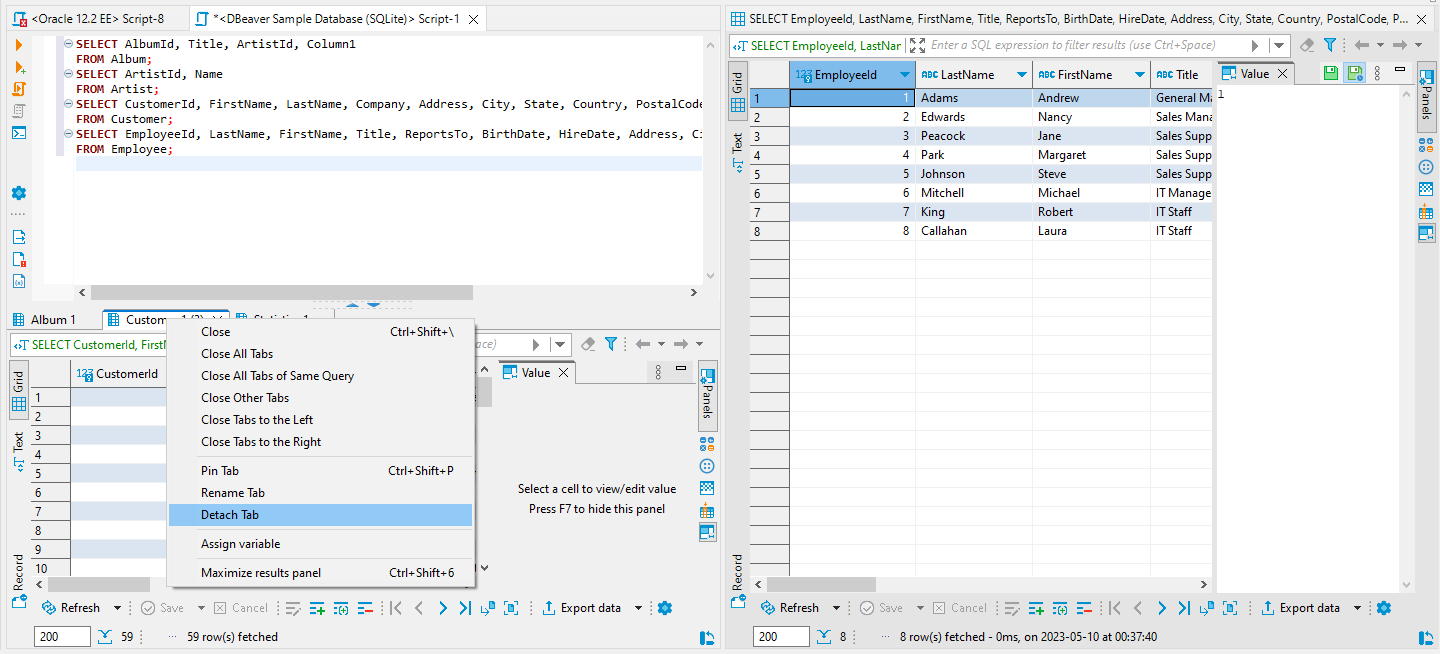The width and height of the screenshot is (1440, 654).
Task: Toggle auto-save highlighted disk icon in Value panel
Action: [1354, 73]
